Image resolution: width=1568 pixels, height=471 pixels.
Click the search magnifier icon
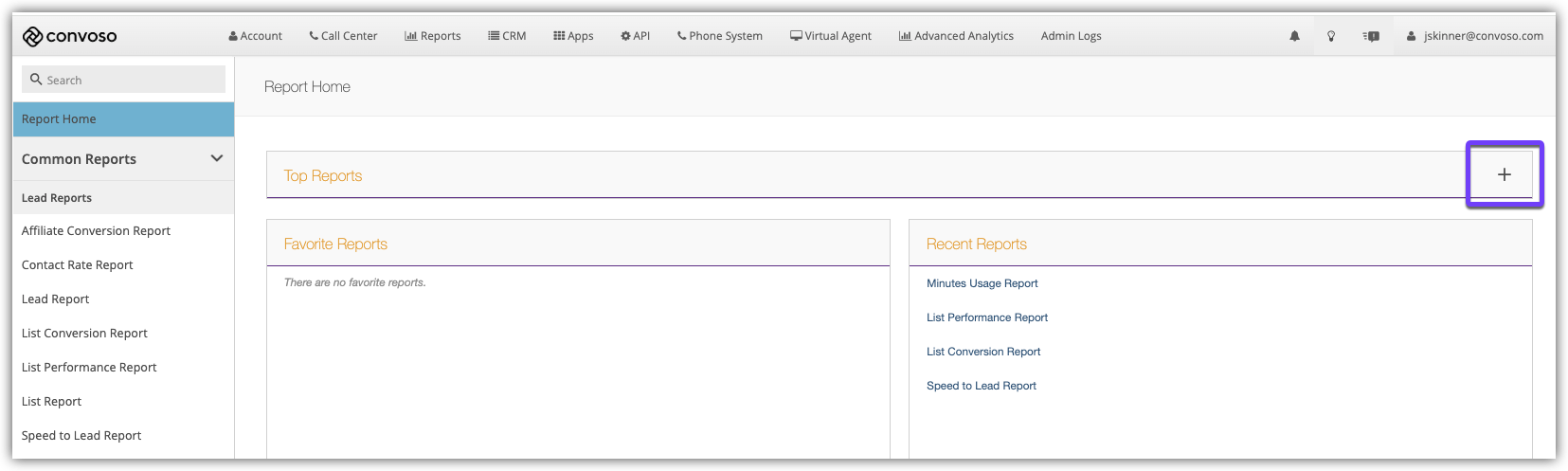[x=36, y=80]
